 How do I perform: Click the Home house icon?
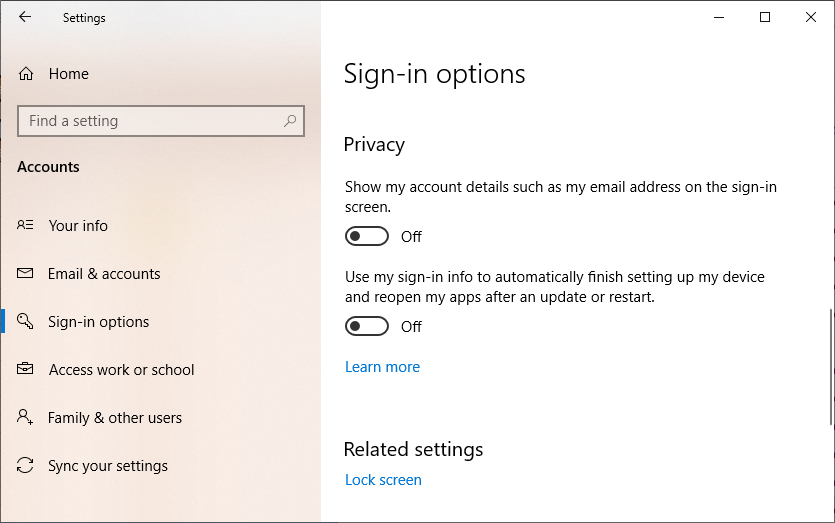pyautogui.click(x=26, y=74)
